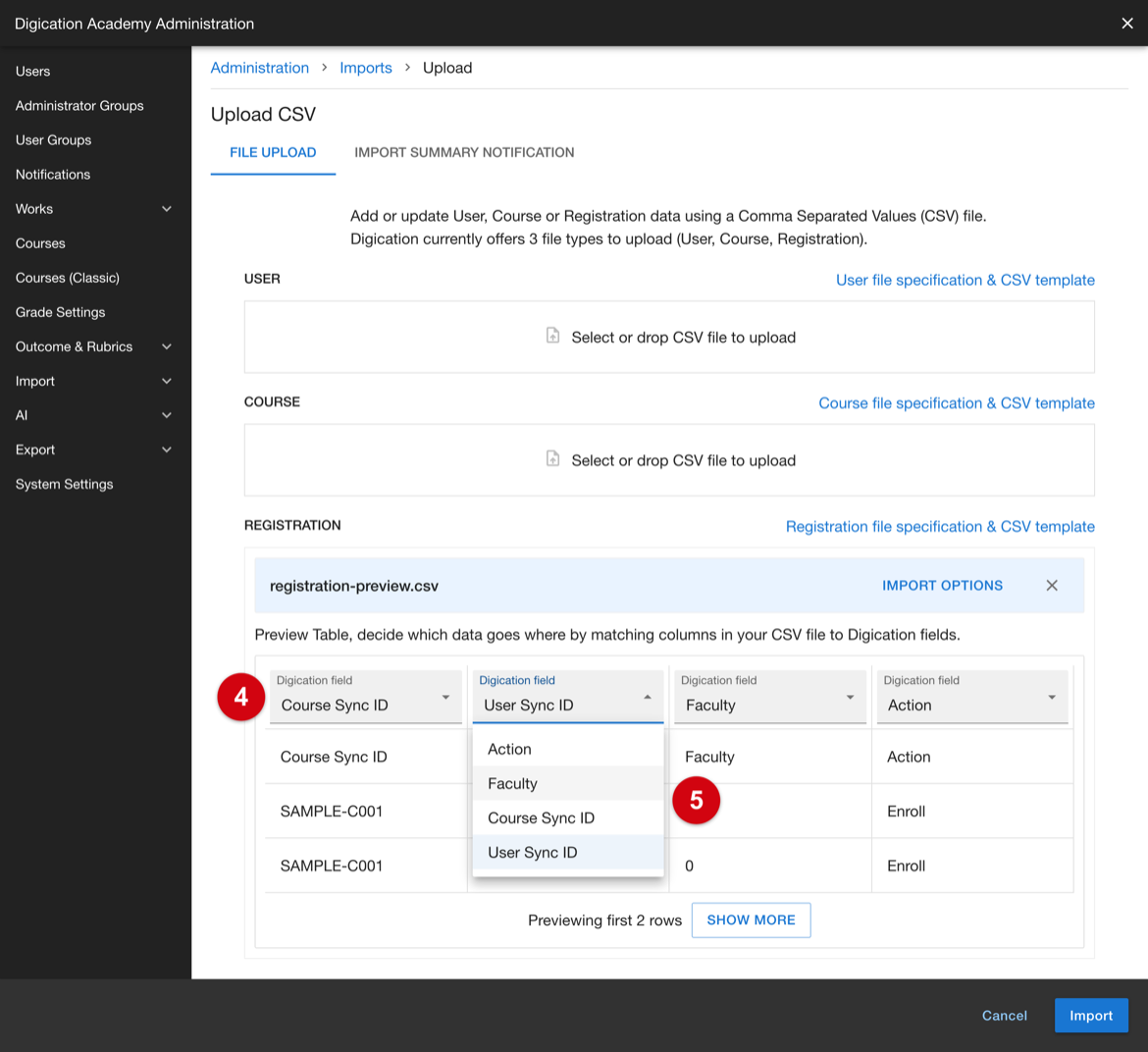Choose User Sync ID from the dropdown list
This screenshot has width=1148, height=1052.
[568, 852]
